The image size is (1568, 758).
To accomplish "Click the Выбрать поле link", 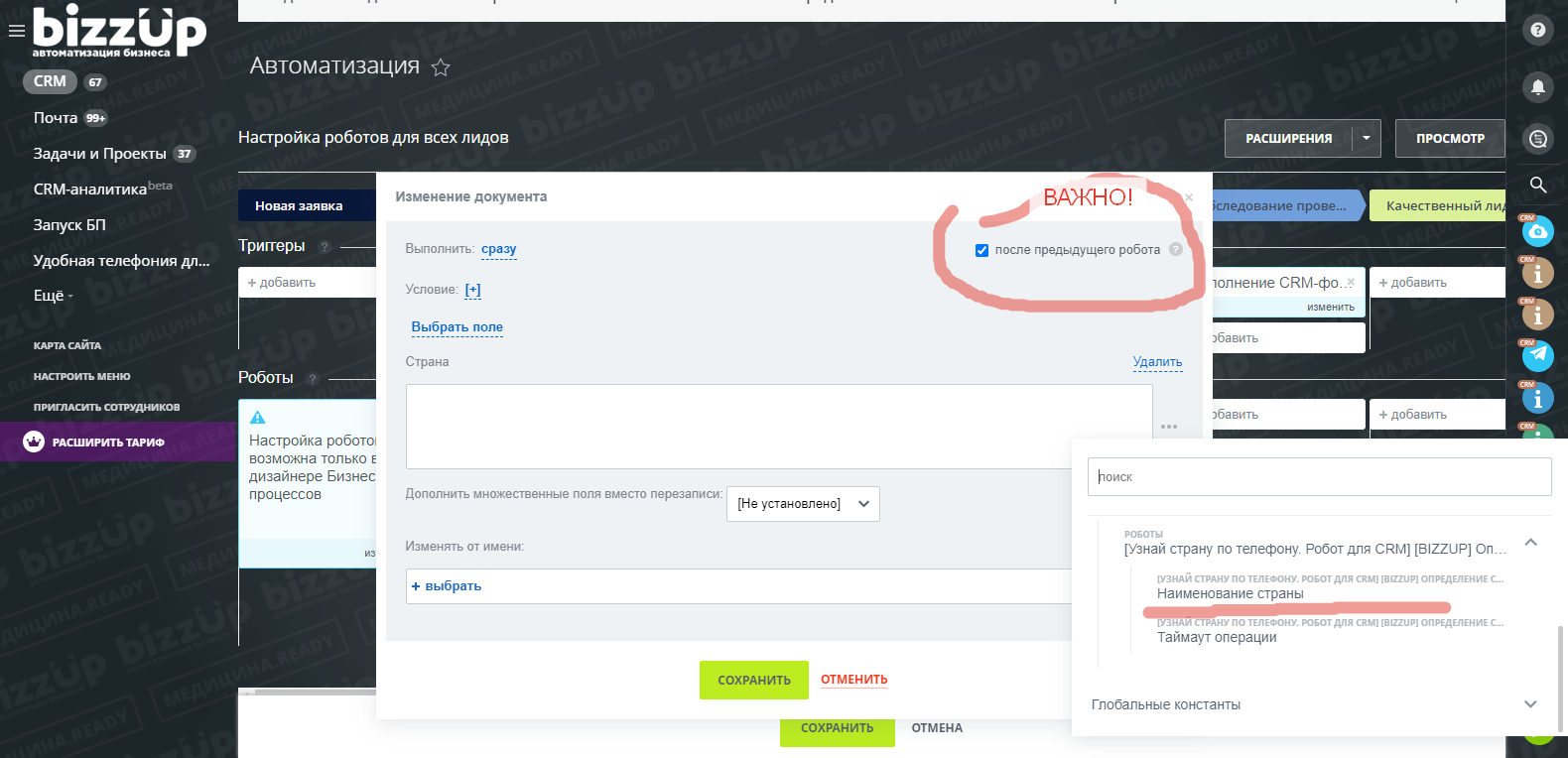I will tap(457, 327).
